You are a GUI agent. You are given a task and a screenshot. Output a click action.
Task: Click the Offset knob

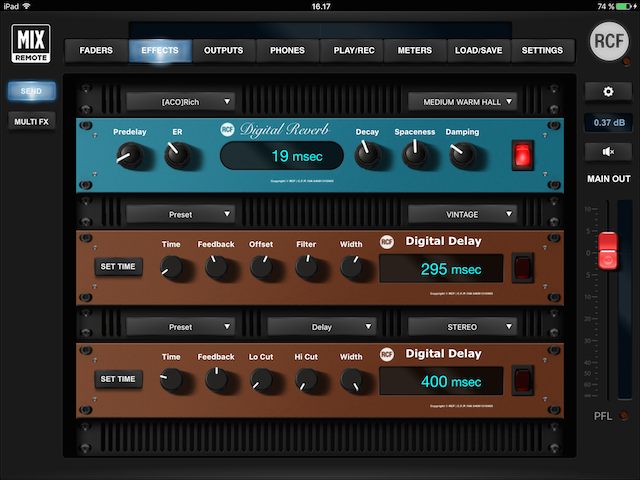(x=261, y=268)
